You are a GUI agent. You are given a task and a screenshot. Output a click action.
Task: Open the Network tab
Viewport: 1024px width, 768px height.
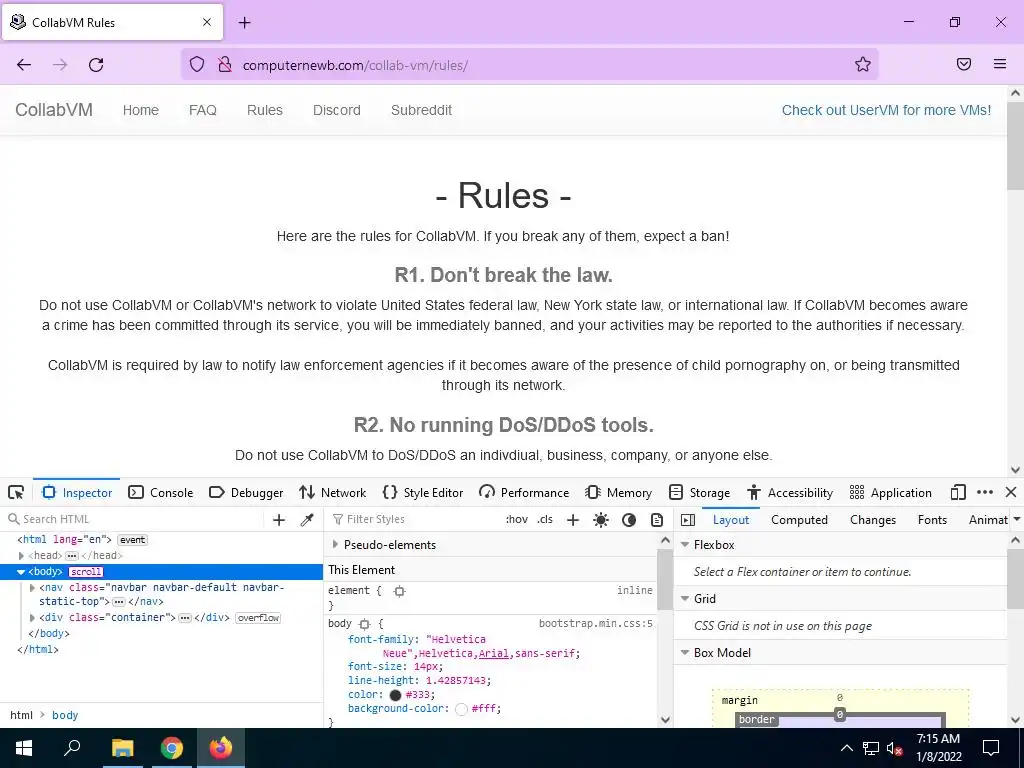click(x=332, y=492)
